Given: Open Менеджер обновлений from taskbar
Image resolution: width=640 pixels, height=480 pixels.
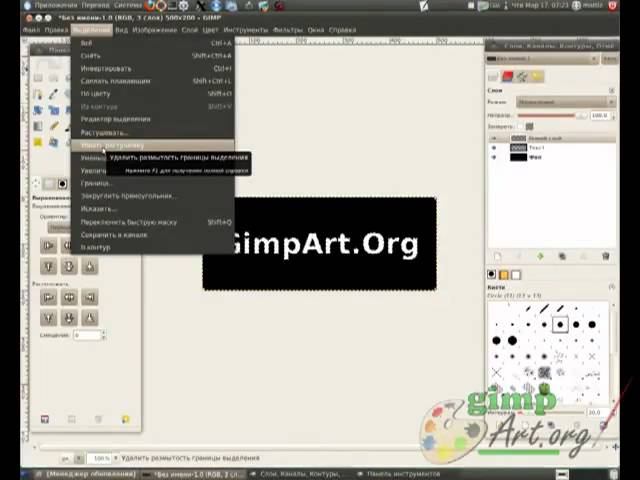Looking at the screenshot, I should point(87,474).
